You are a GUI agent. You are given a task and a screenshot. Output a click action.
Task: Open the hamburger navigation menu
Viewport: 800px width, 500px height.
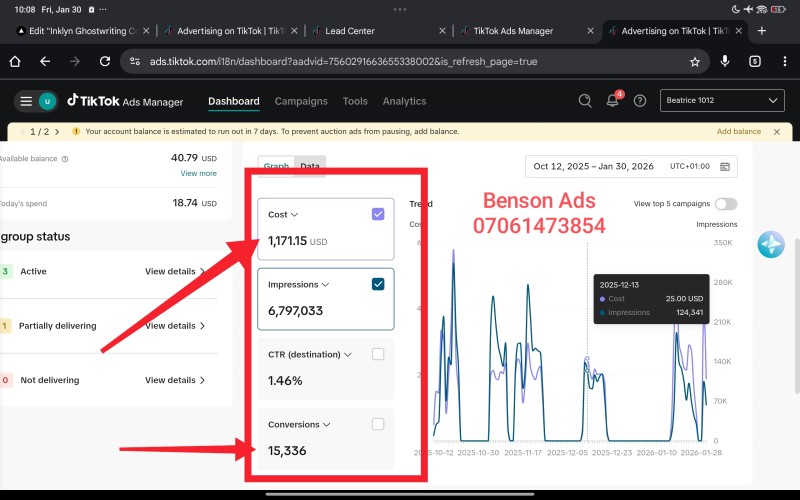coord(26,101)
